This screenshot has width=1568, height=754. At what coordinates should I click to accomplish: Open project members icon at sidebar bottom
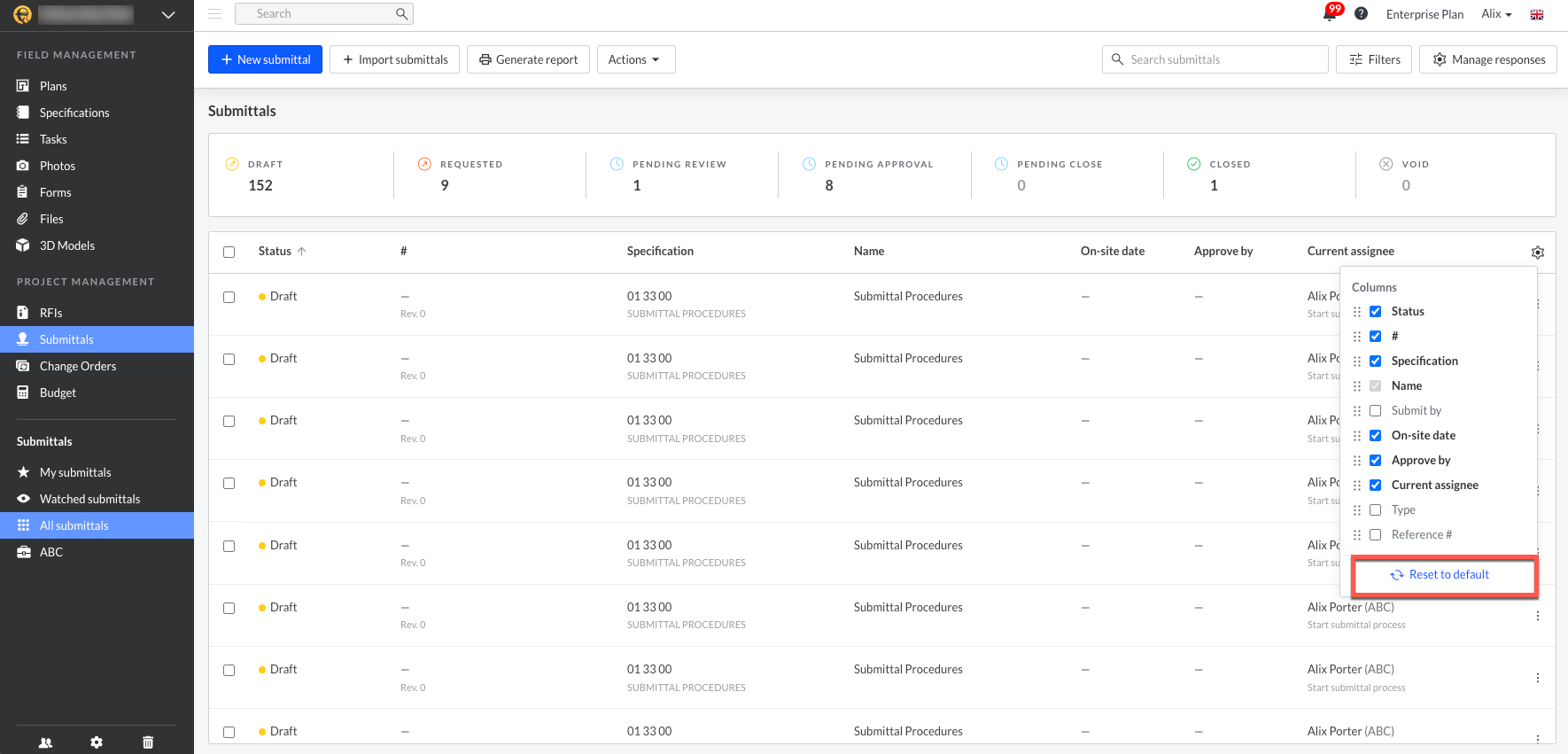tap(46, 742)
